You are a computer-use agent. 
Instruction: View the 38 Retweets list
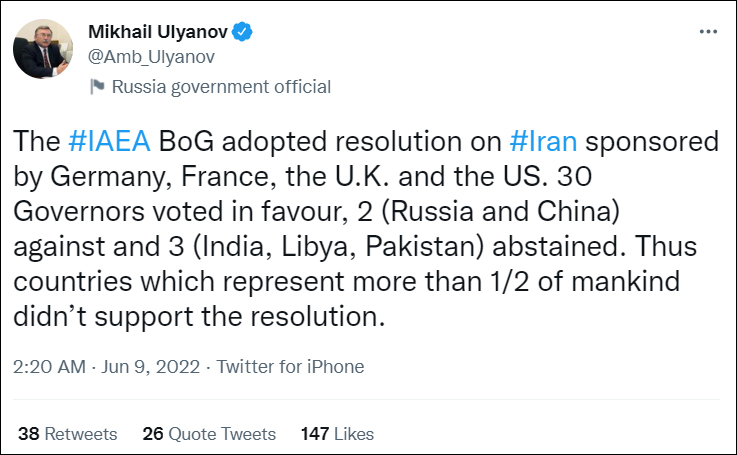[x=68, y=433]
